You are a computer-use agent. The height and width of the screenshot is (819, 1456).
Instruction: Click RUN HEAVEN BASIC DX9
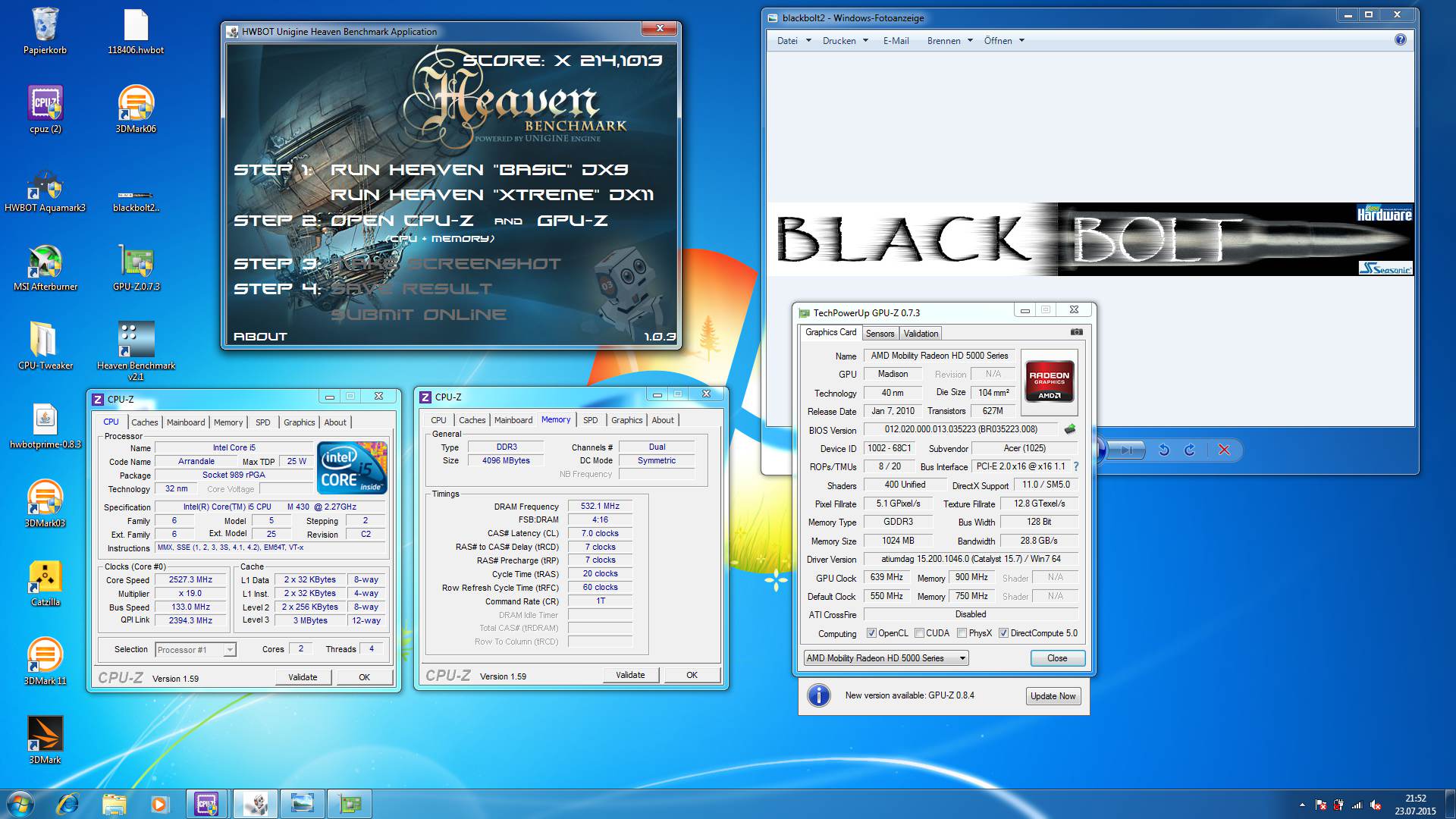pyautogui.click(x=479, y=170)
